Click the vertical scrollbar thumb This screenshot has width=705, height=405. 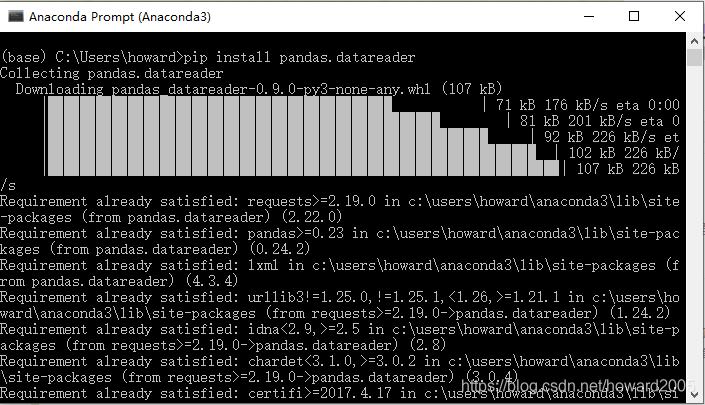click(694, 58)
